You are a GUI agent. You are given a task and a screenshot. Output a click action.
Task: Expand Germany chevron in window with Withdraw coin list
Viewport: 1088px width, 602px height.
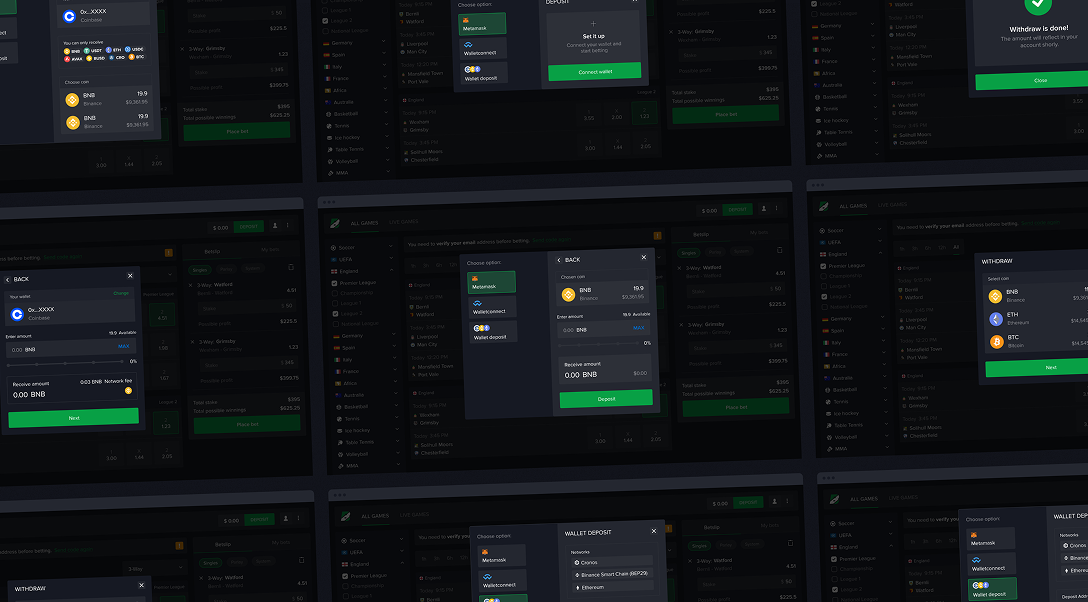pyautogui.click(x=884, y=318)
